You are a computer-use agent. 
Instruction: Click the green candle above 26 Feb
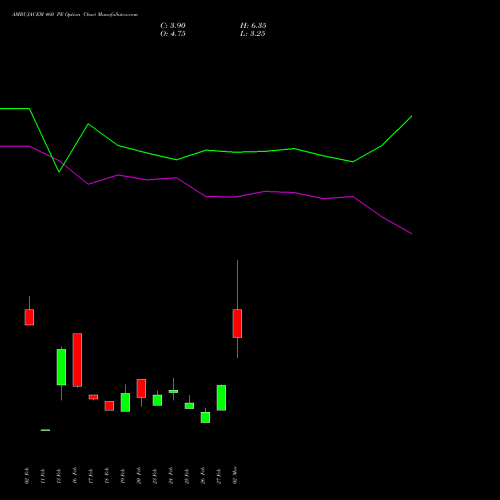205,417
